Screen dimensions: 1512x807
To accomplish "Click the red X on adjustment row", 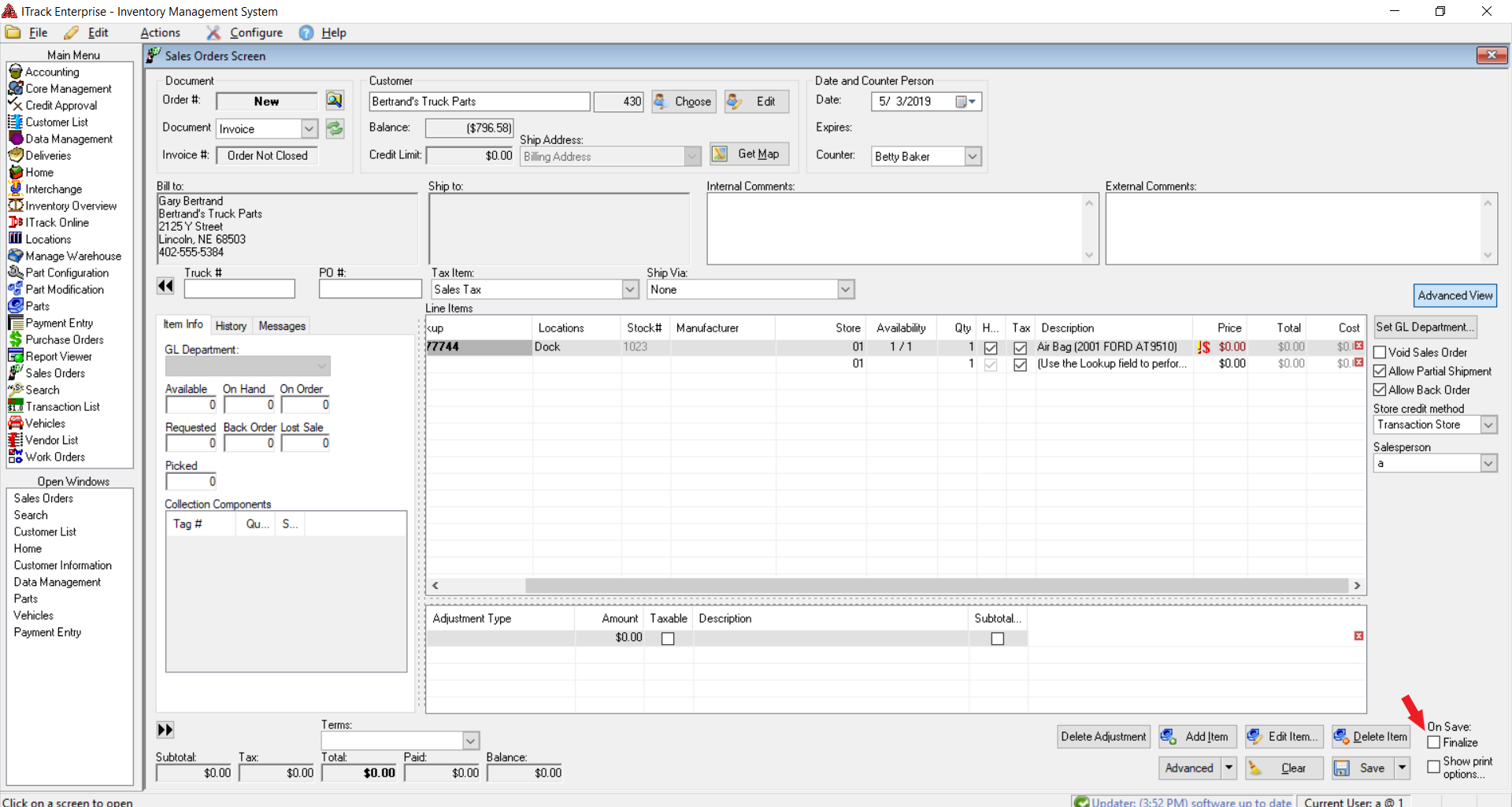I will coord(1358,636).
